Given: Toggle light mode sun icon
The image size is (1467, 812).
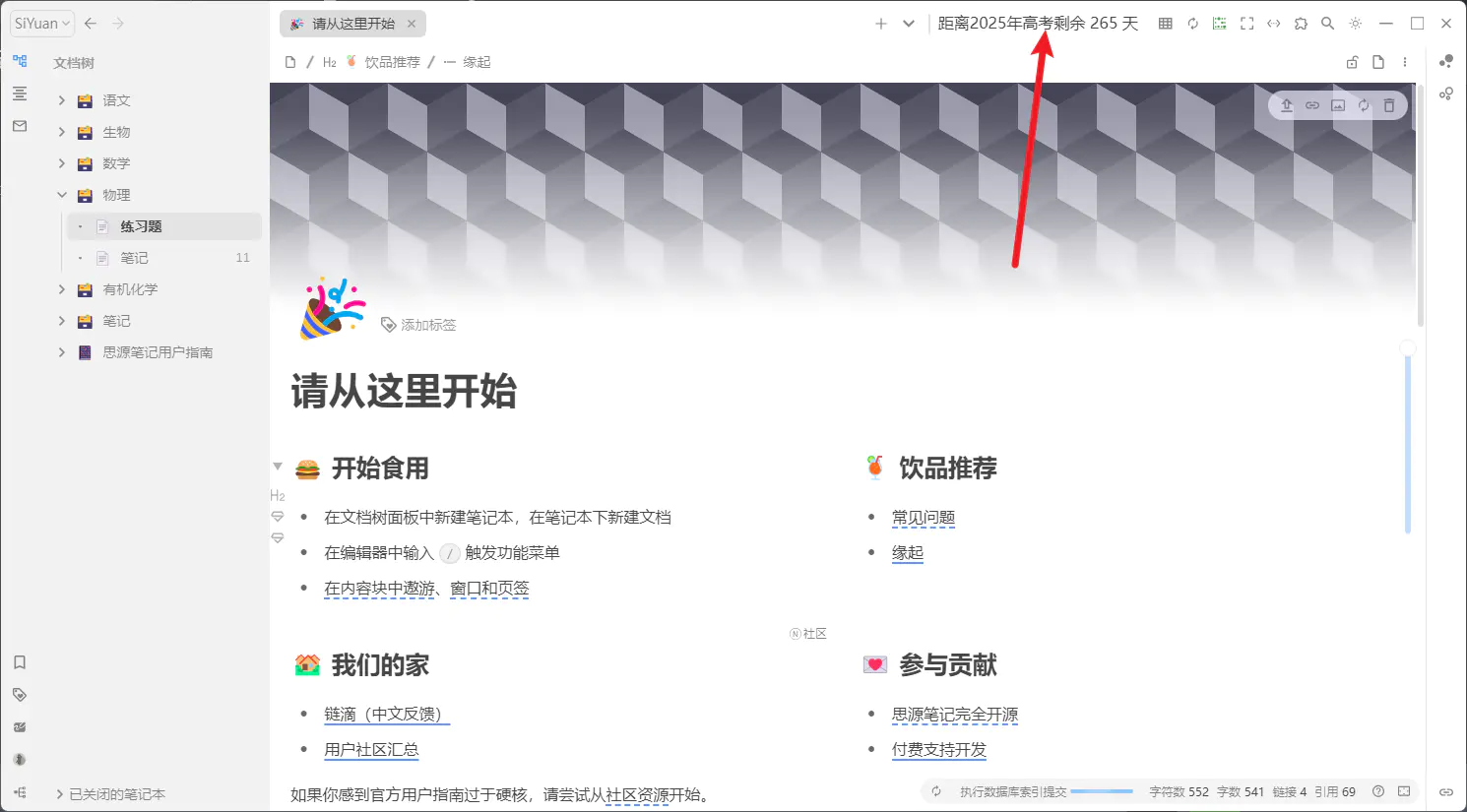Looking at the screenshot, I should click(x=1356, y=24).
